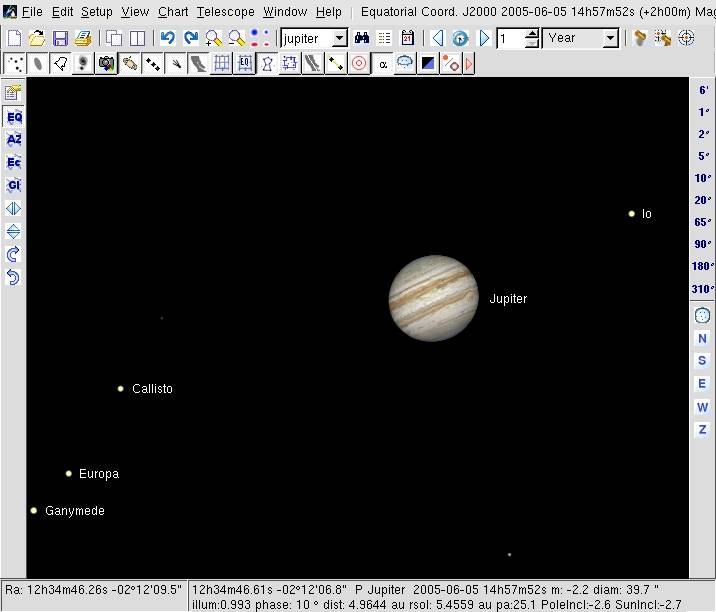Open the chart configuration sidebar icon
Image resolution: width=716 pixels, height=612 pixels.
13,93
